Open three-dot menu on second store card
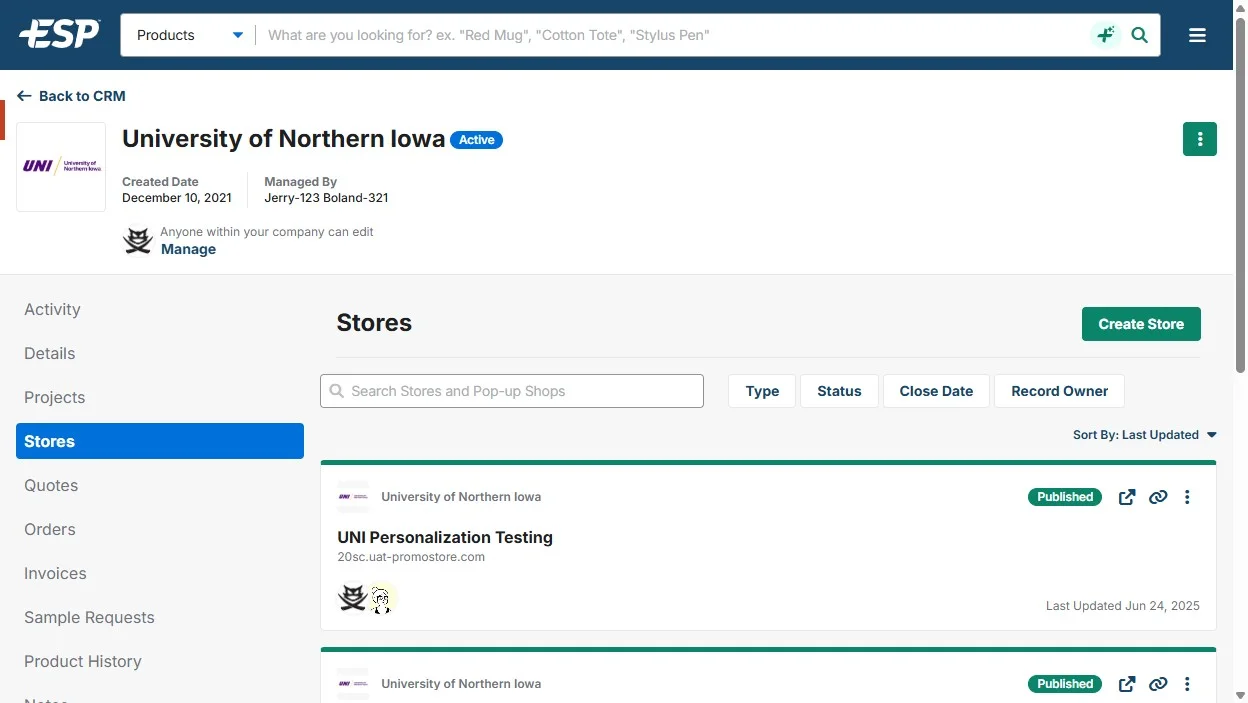Viewport: 1248px width, 703px height. pos(1187,684)
